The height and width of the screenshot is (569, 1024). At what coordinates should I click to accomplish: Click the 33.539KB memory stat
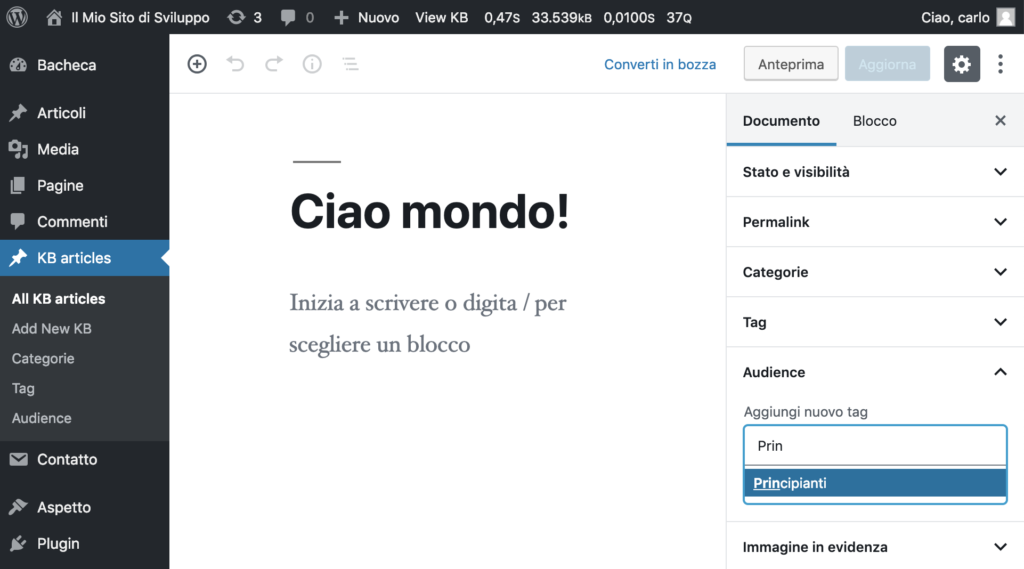click(x=562, y=18)
